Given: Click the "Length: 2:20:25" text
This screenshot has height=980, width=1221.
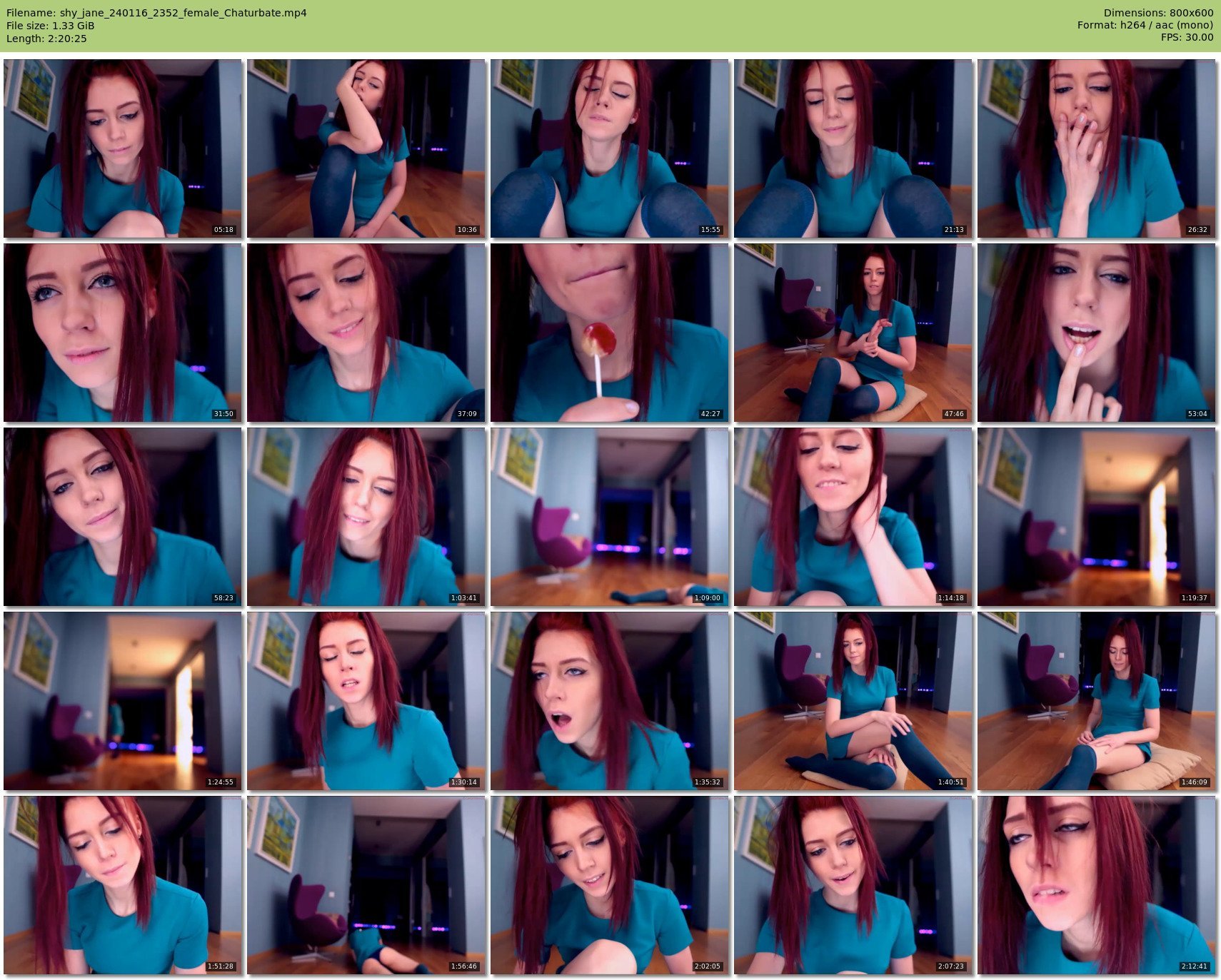Looking at the screenshot, I should (x=46, y=39).
